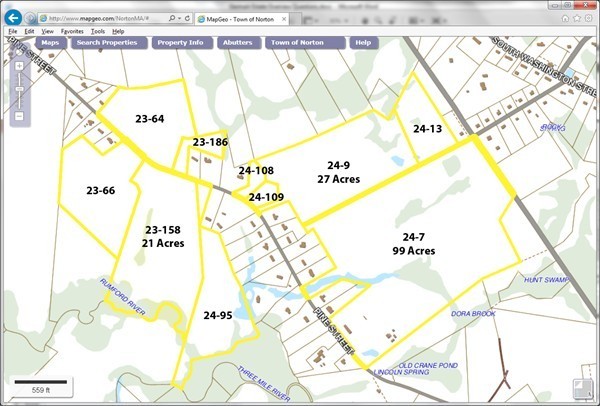Open the Favorites star icon
Viewport: 600px width, 406px height.
coord(577,18)
